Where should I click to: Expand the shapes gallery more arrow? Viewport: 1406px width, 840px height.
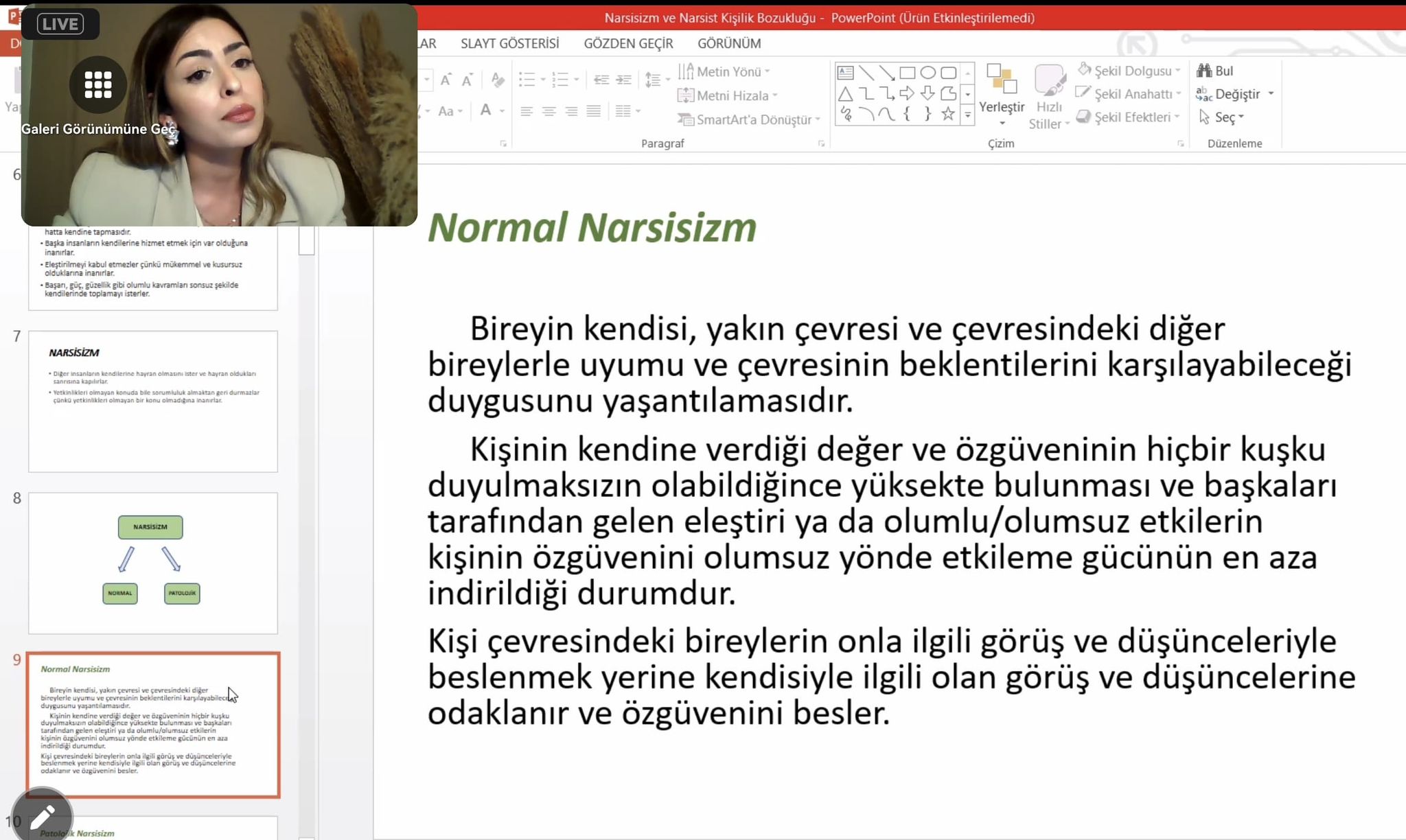[x=967, y=115]
